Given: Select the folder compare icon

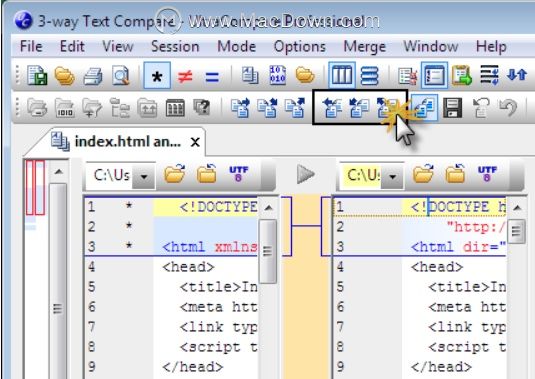Looking at the screenshot, I should tap(305, 75).
